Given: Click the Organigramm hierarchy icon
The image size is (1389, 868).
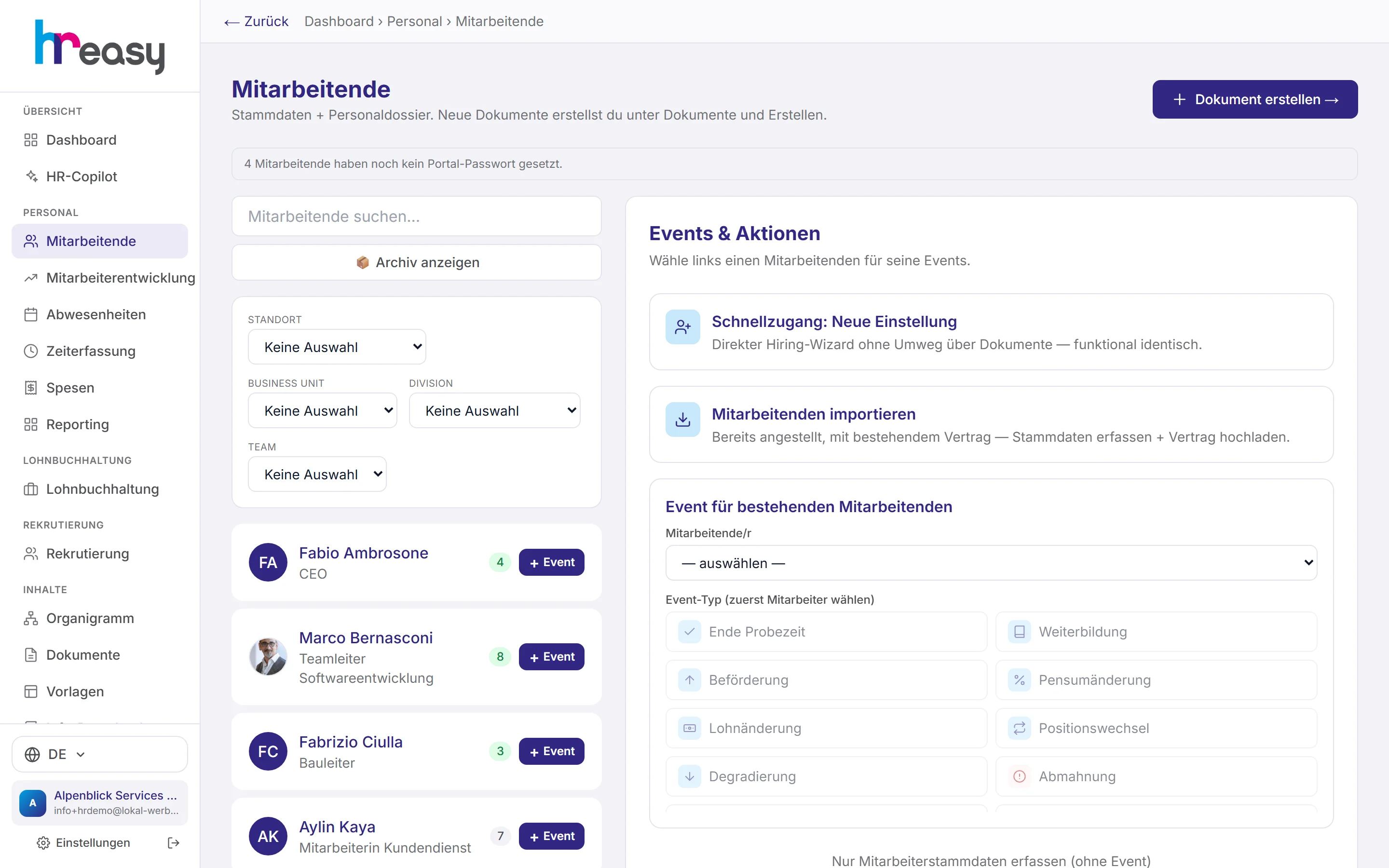Looking at the screenshot, I should (x=31, y=618).
